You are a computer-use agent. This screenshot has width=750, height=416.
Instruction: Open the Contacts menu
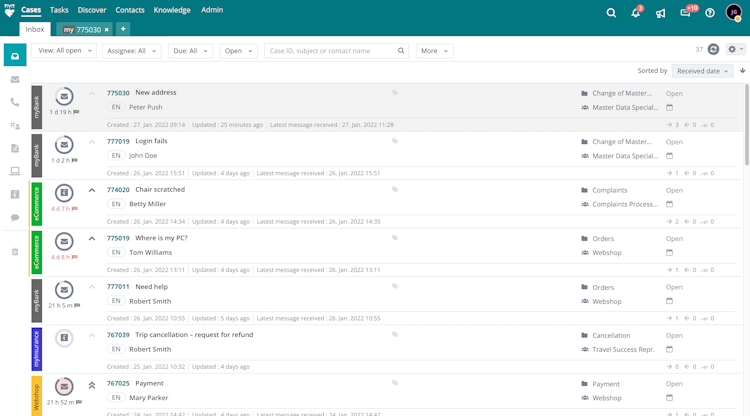[130, 10]
